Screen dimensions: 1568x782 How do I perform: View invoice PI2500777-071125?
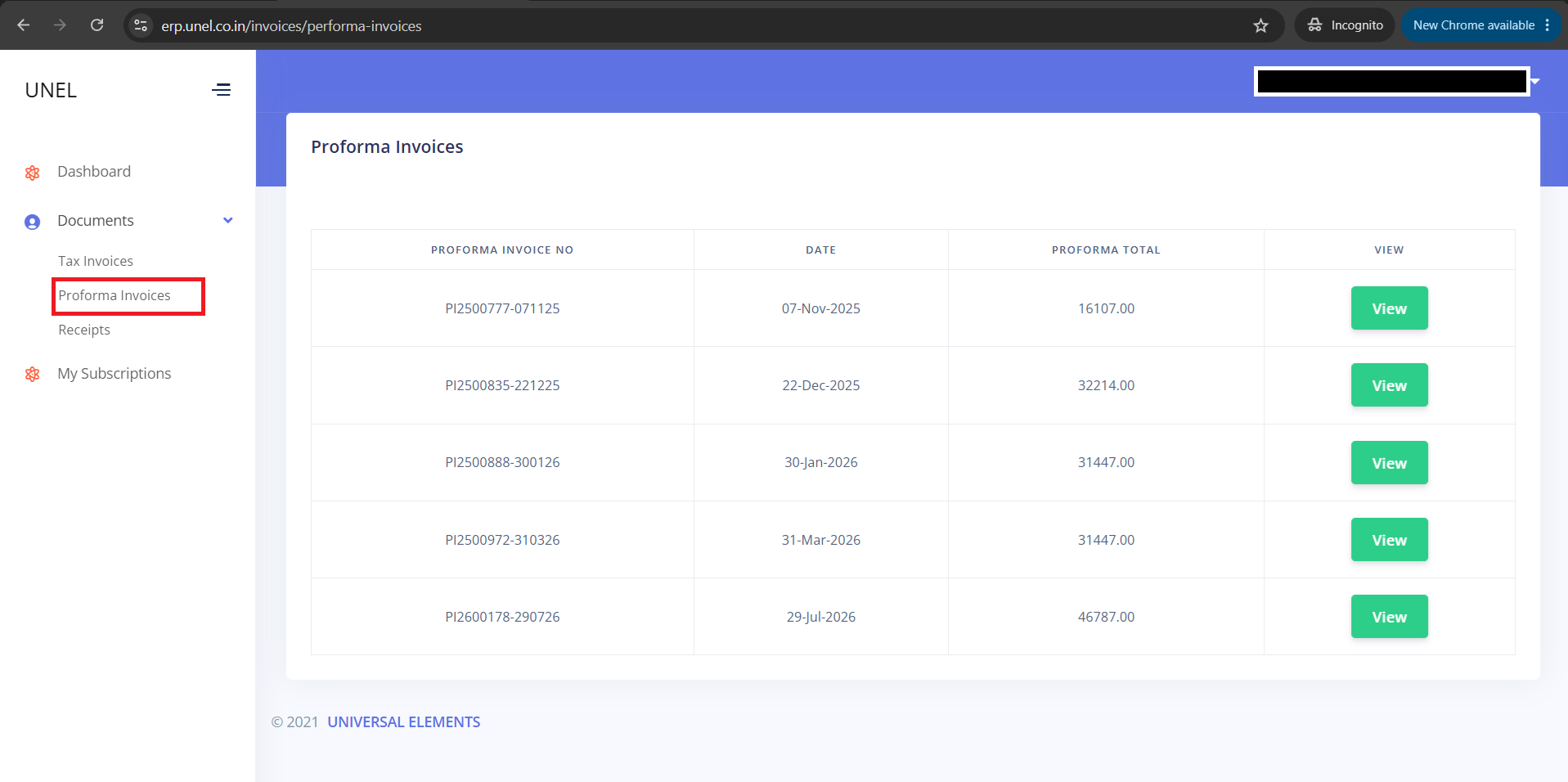tap(1389, 308)
